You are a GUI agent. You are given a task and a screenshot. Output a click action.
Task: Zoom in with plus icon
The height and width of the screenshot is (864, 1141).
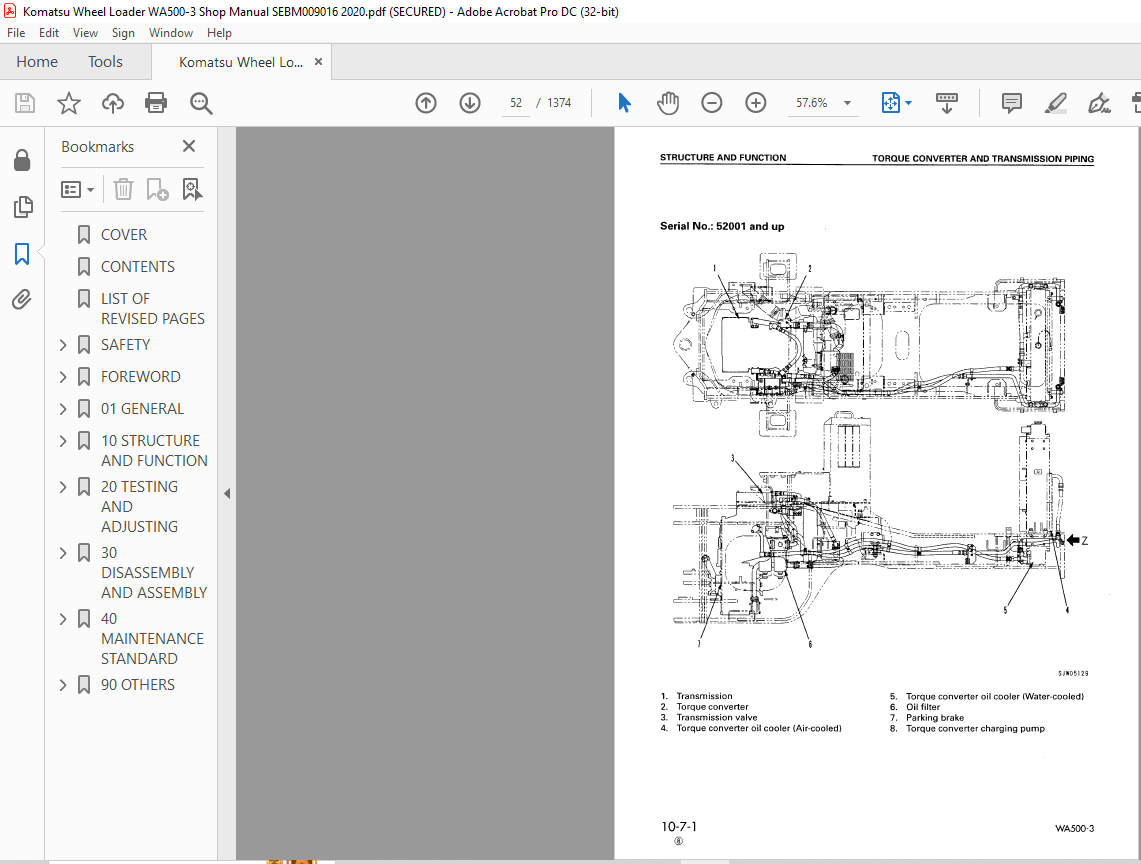[756, 103]
